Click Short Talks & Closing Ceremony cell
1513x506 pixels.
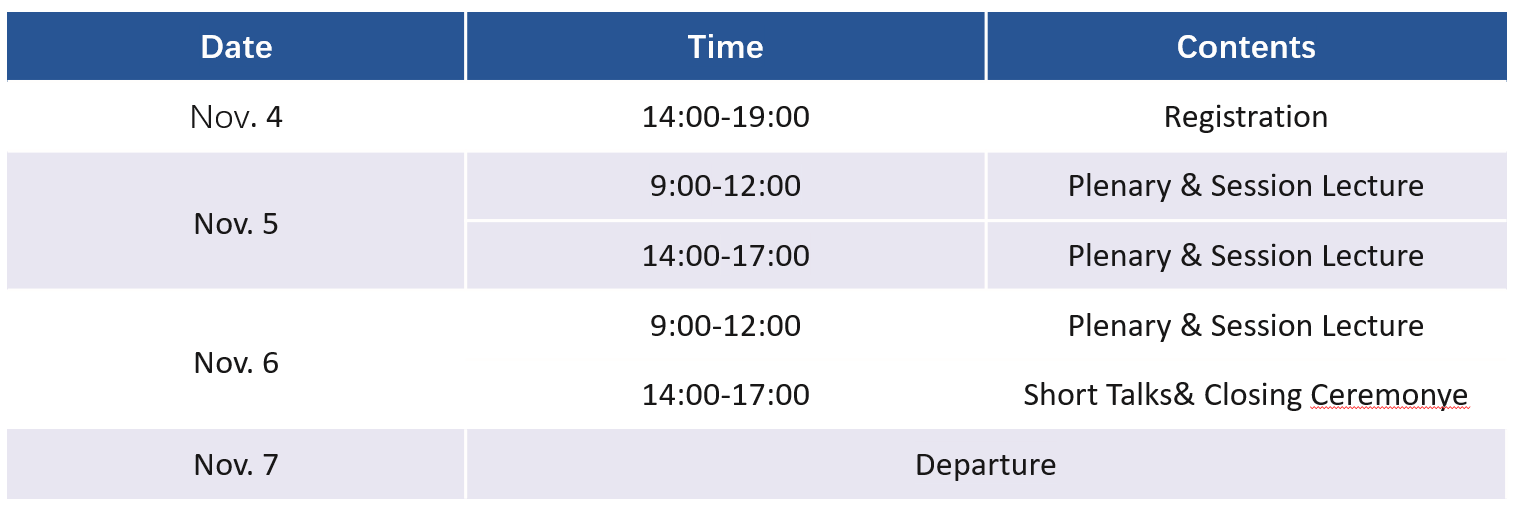point(1246,395)
